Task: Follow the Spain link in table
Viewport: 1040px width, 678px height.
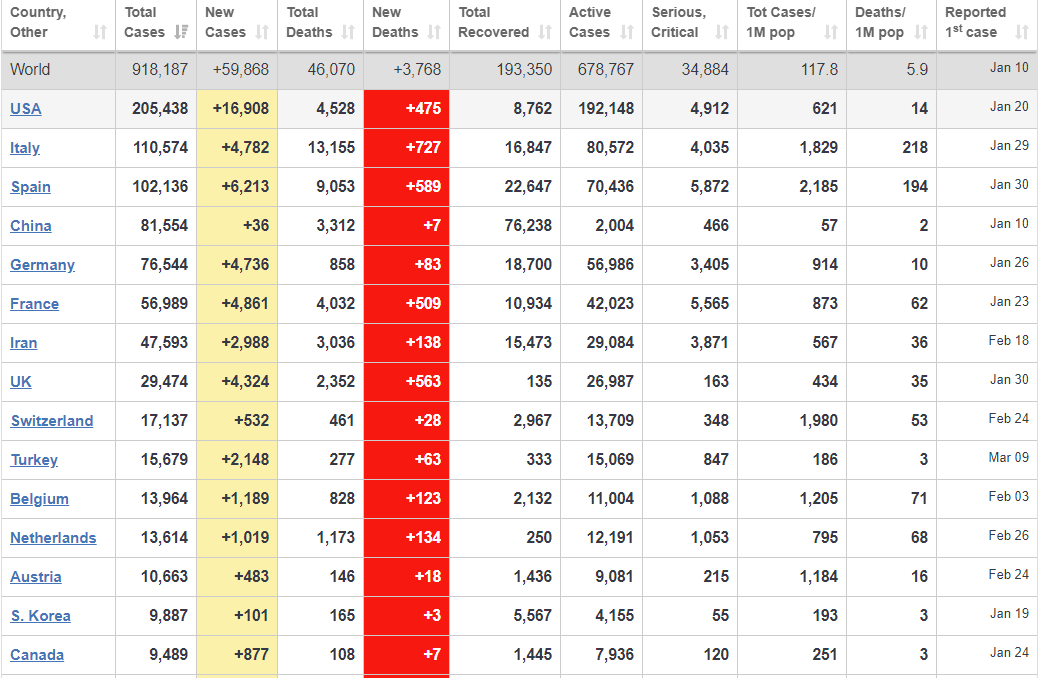Action: 30,187
